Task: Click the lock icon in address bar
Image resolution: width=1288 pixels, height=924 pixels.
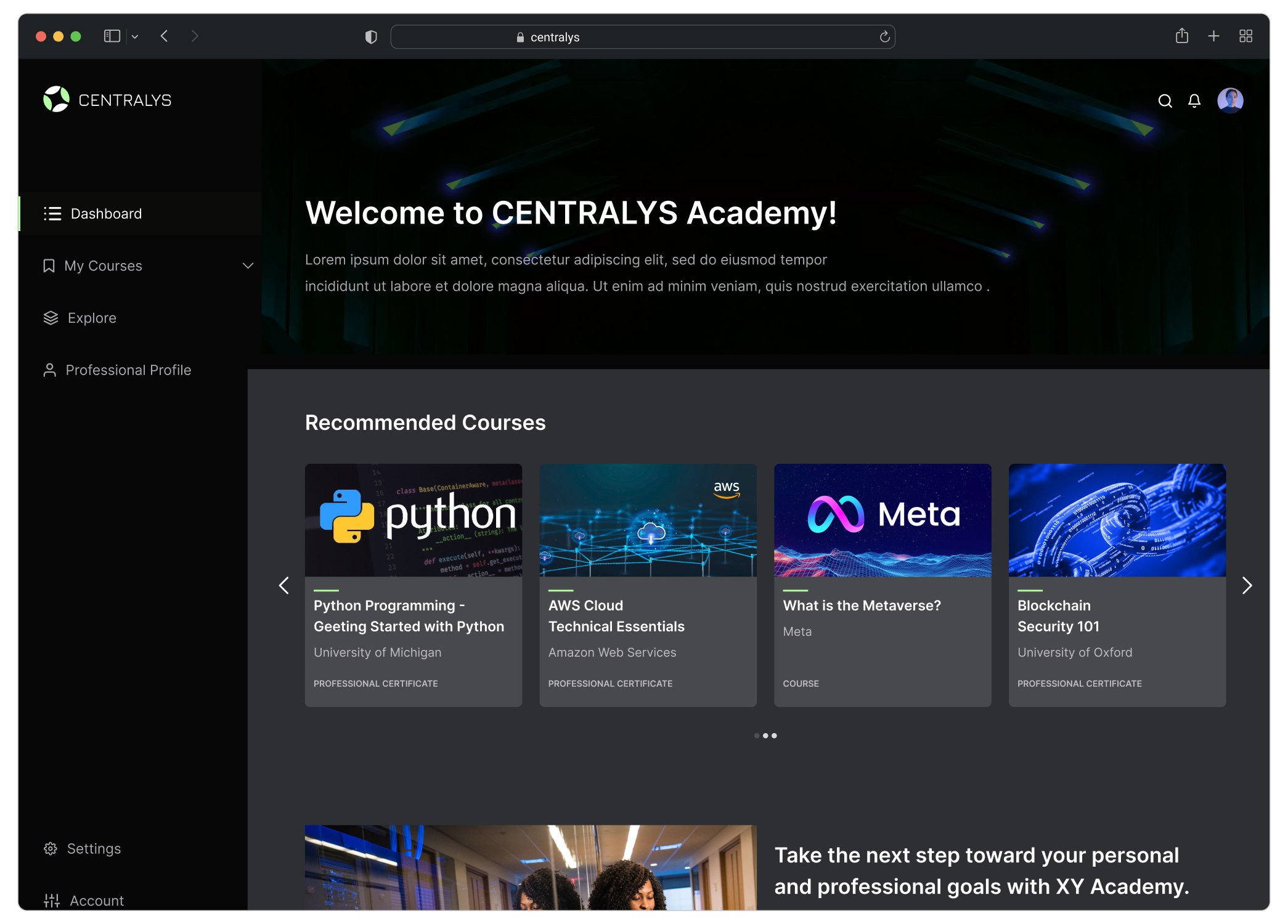Action: coord(520,38)
